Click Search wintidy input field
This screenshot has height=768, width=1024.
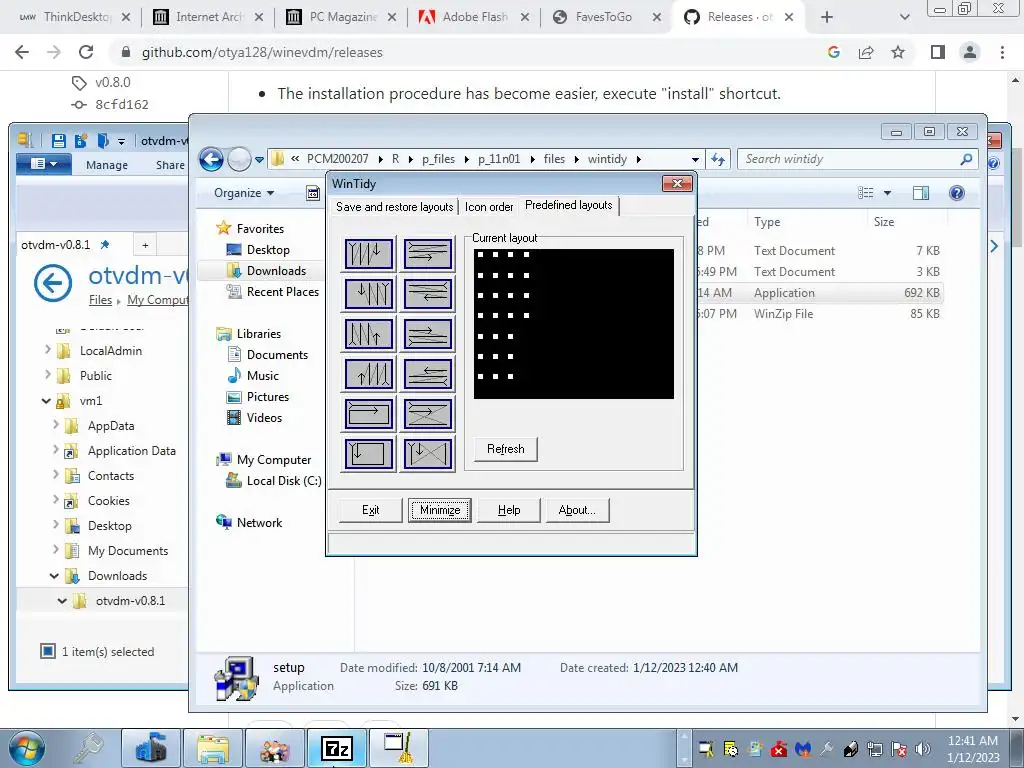pos(857,159)
